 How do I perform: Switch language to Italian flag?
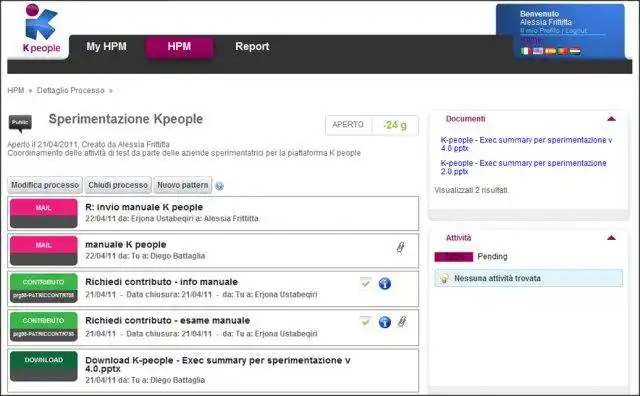point(526,51)
